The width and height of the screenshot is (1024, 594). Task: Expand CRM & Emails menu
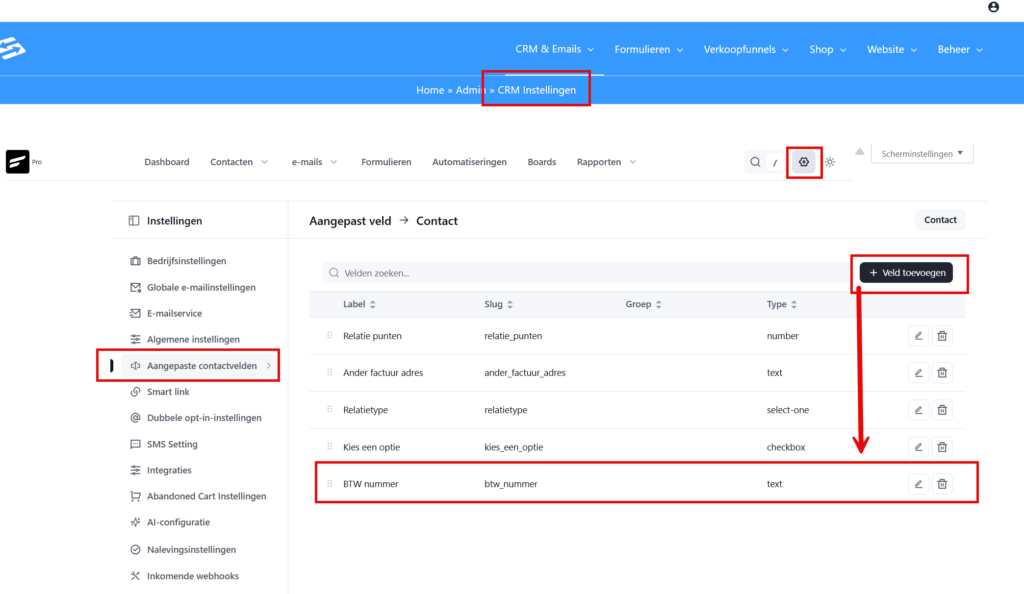tap(554, 49)
